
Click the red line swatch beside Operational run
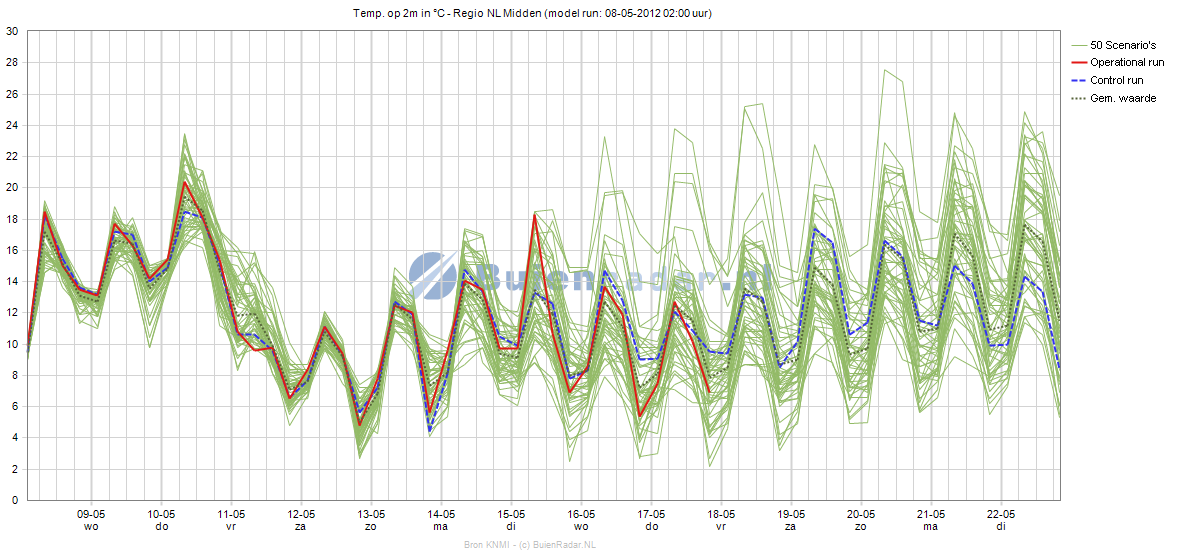[x=1078, y=62]
